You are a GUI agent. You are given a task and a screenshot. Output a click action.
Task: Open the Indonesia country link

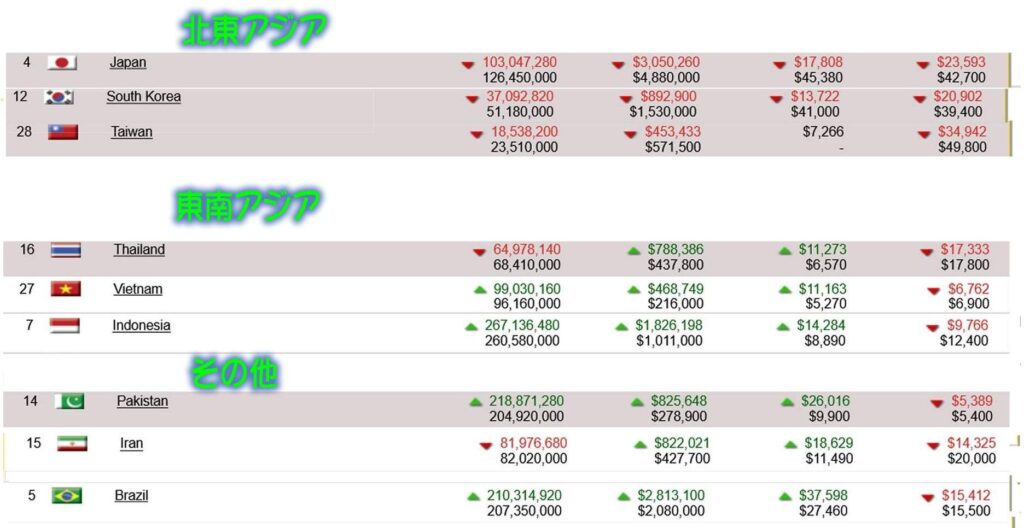(141, 325)
